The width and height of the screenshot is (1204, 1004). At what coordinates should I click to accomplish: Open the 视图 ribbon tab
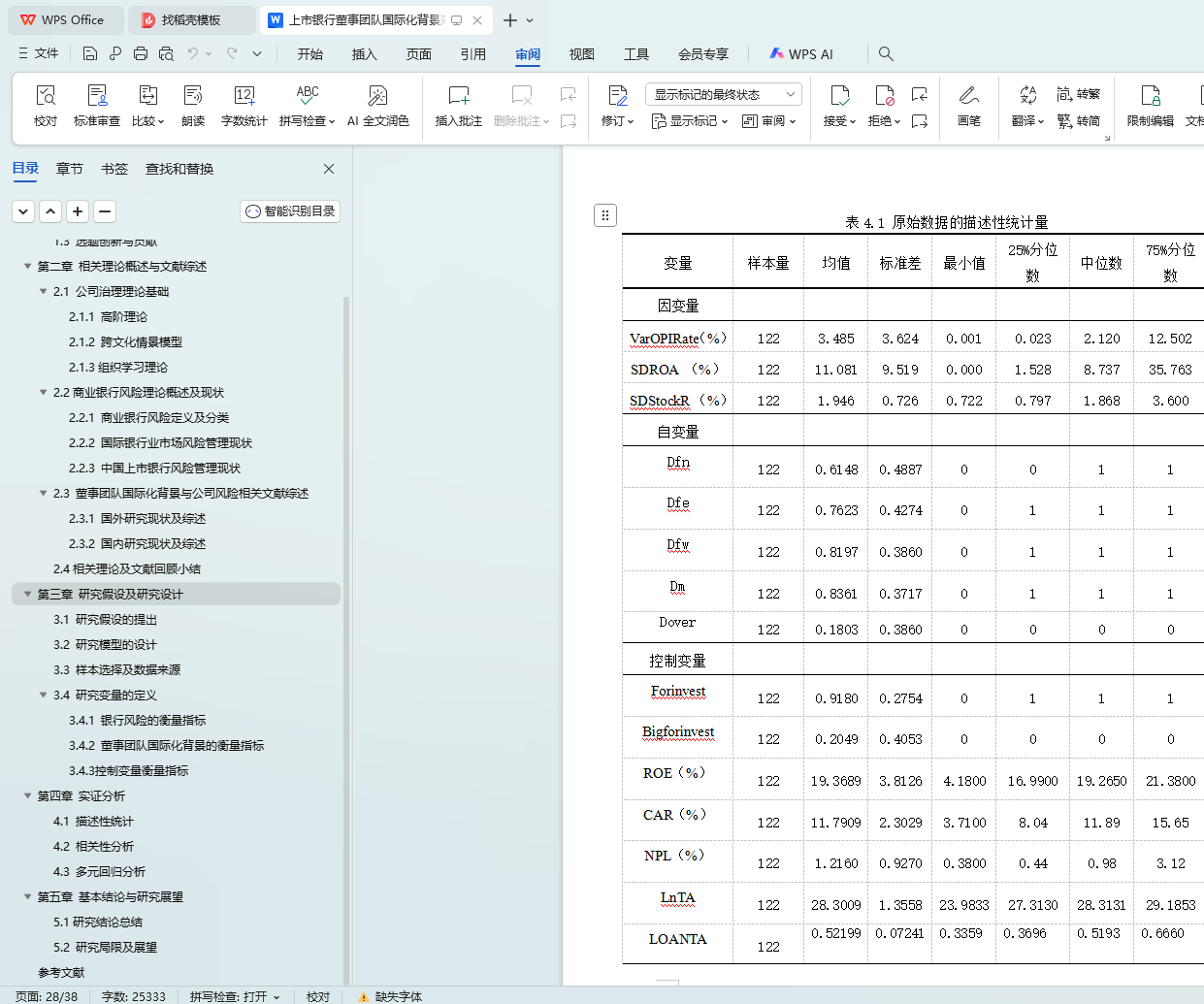582,54
